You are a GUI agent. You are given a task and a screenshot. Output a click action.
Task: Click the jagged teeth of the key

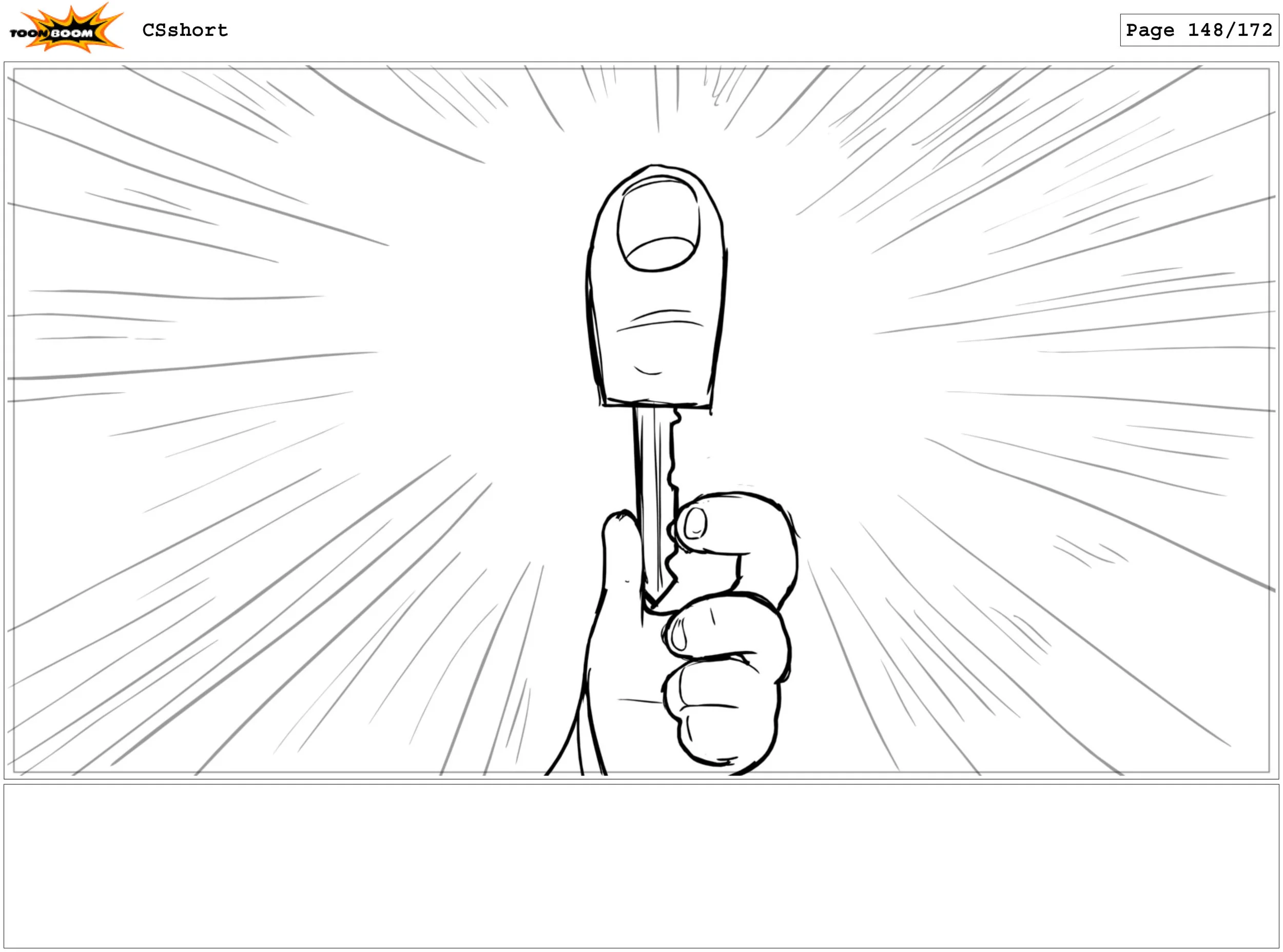pyautogui.click(x=672, y=461)
